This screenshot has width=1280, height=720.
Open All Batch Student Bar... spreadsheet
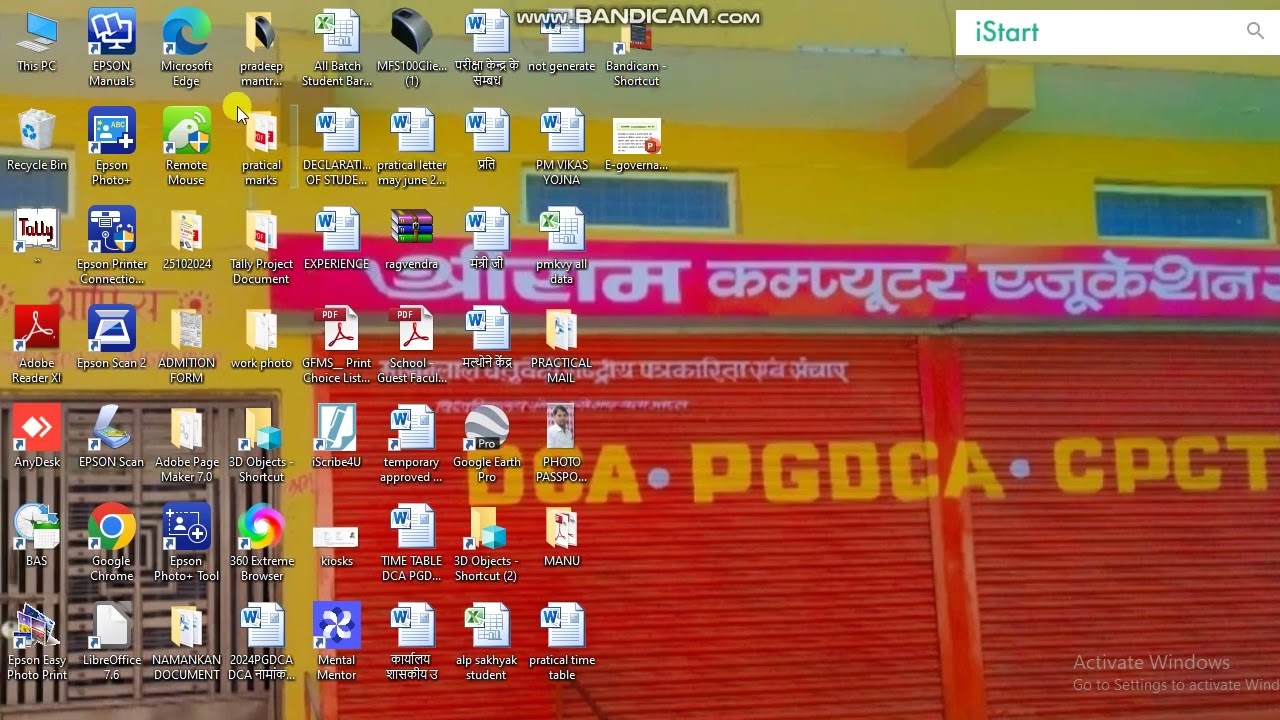tap(337, 49)
